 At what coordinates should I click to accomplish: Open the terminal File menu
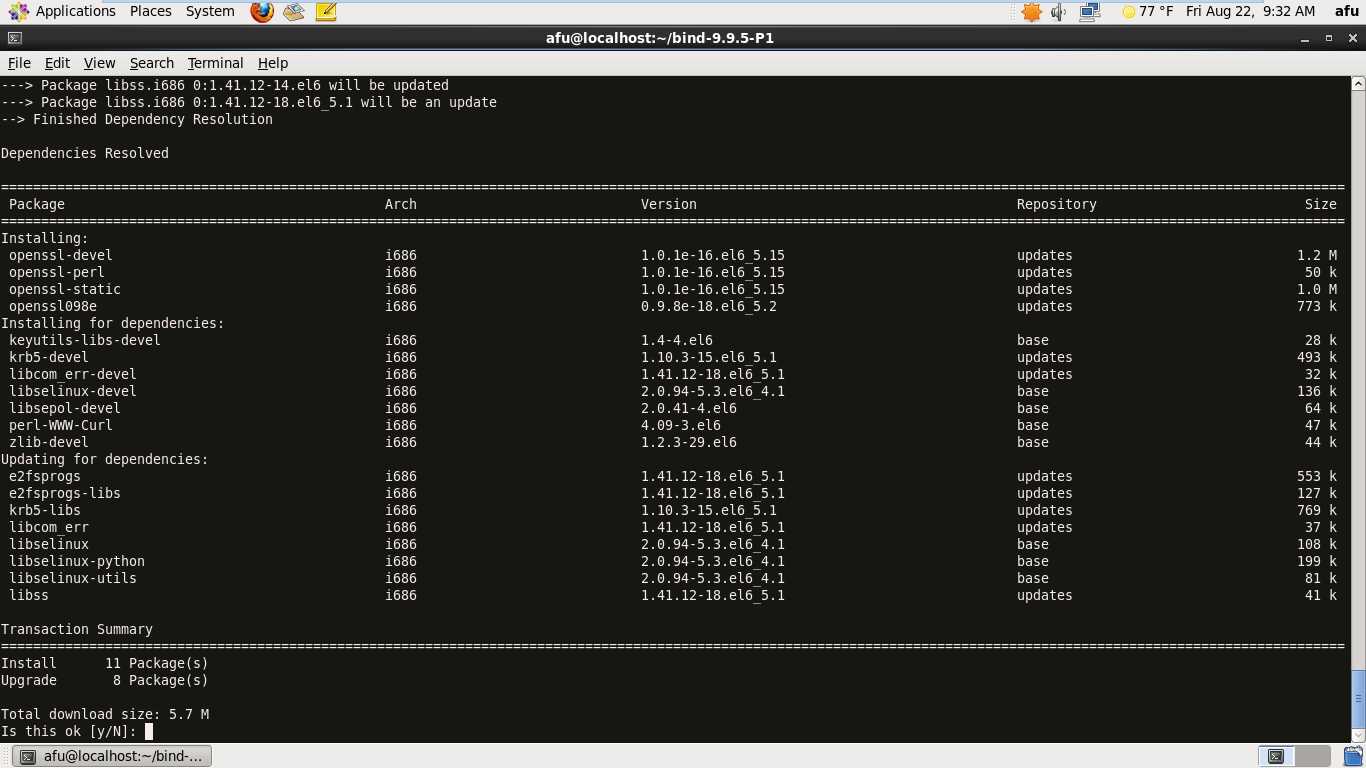coord(19,62)
